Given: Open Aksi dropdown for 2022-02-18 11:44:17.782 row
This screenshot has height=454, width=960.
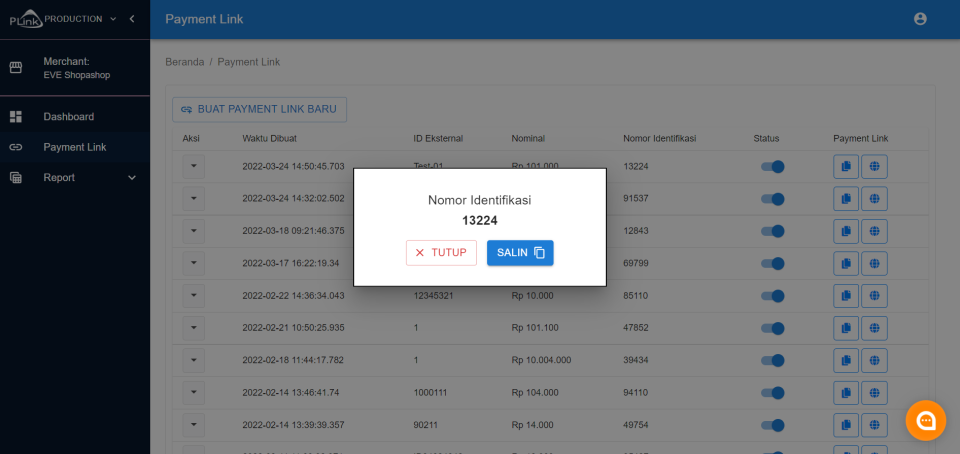Looking at the screenshot, I should [x=193, y=360].
